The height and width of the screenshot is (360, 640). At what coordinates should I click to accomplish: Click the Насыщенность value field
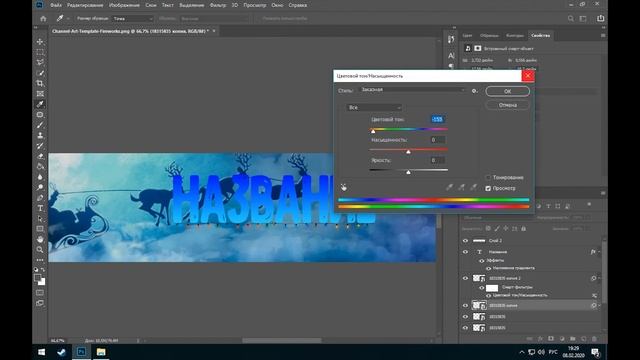click(x=438, y=140)
